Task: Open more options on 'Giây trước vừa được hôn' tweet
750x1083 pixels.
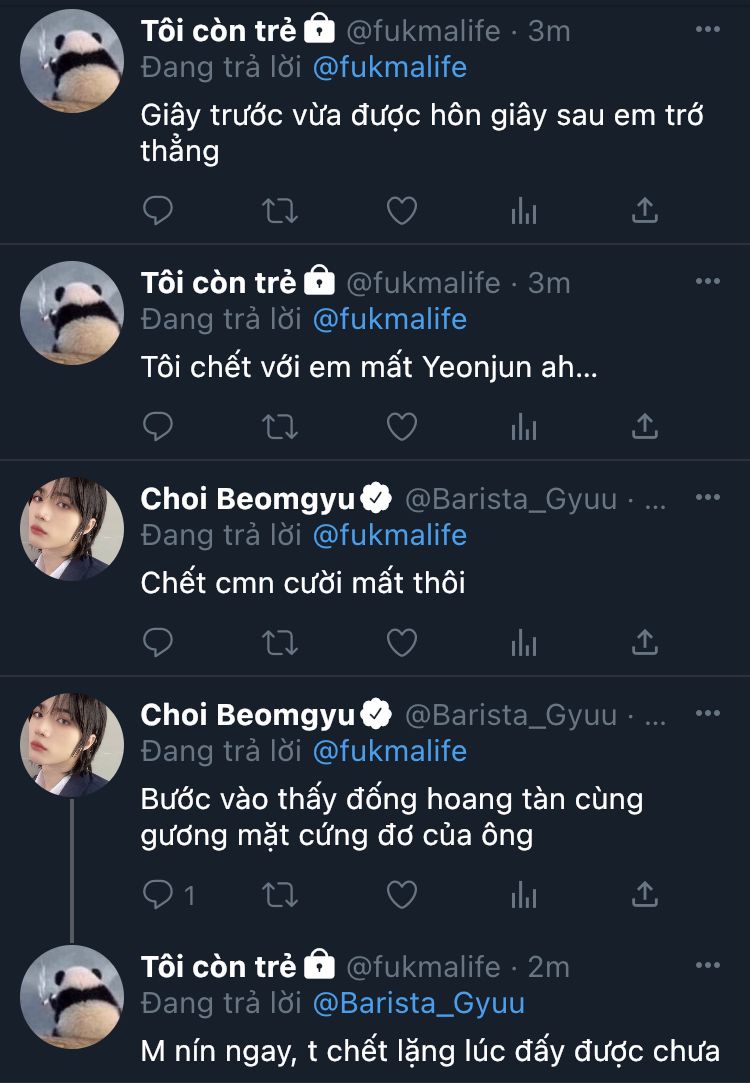Action: click(707, 30)
